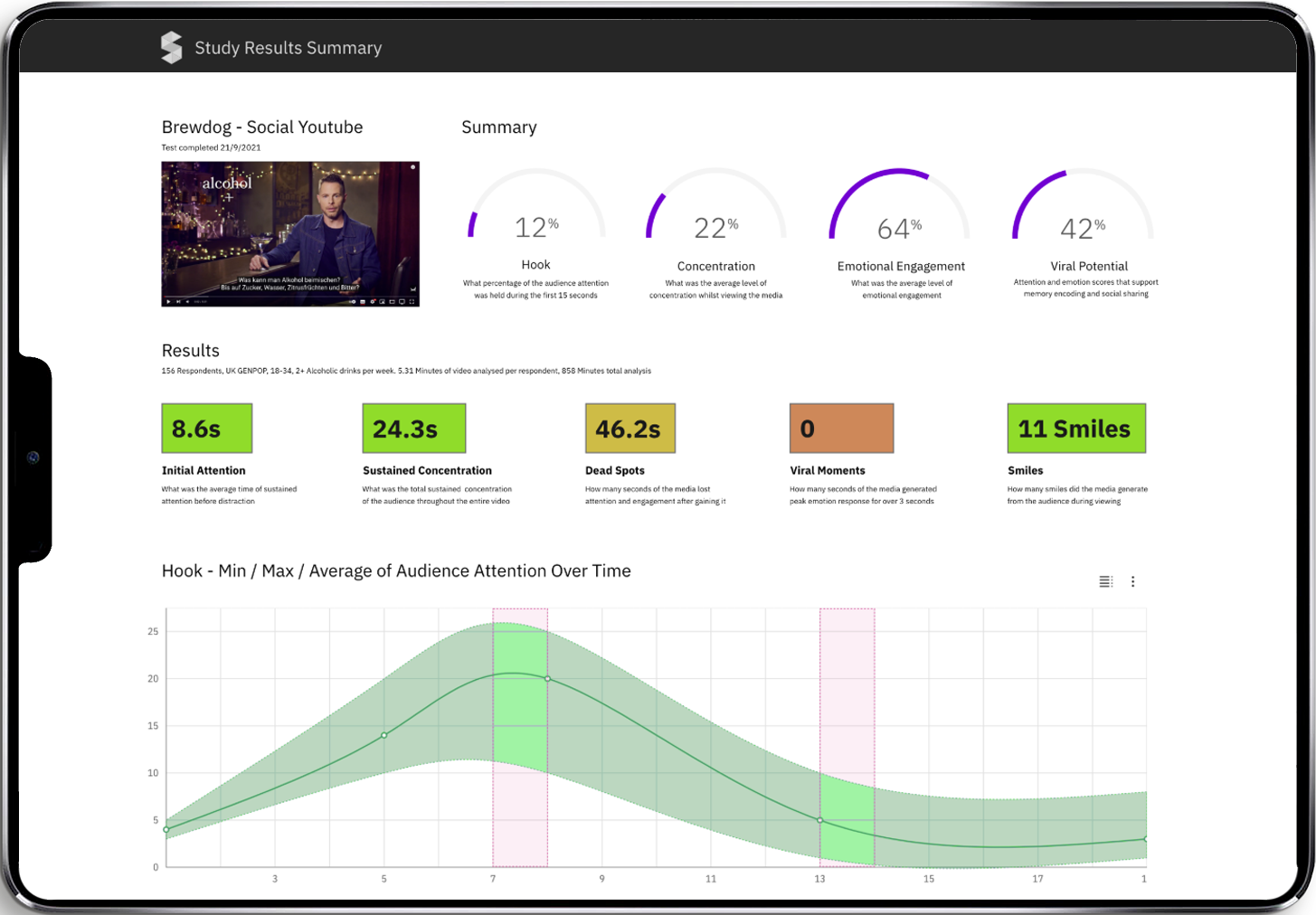Image resolution: width=1316 pixels, height=915 pixels.
Task: Select the Viral Potential label
Action: [x=1089, y=266]
